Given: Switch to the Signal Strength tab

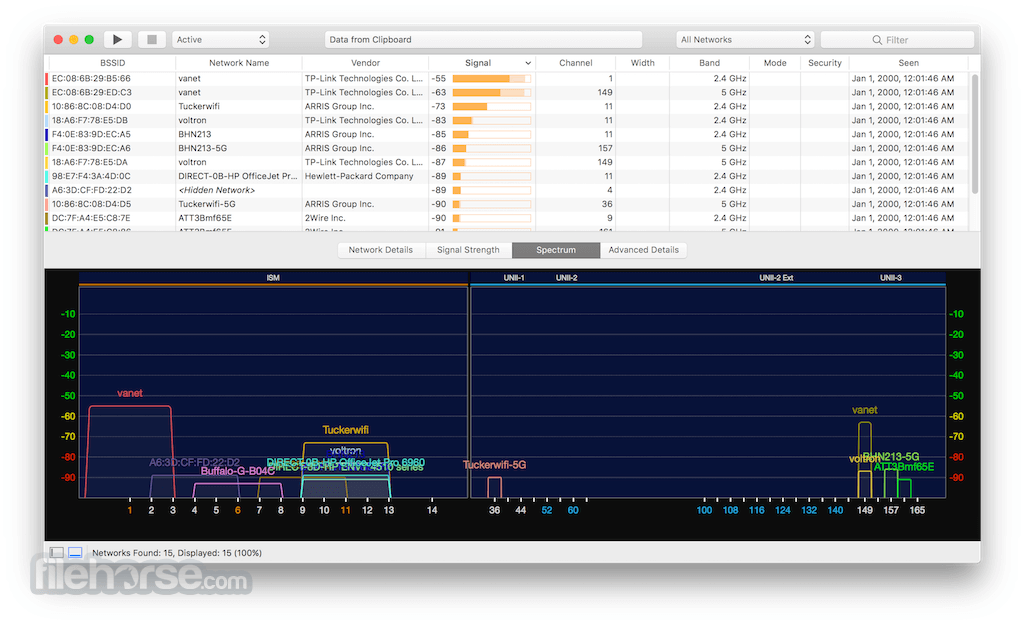Looking at the screenshot, I should pyautogui.click(x=468, y=249).
